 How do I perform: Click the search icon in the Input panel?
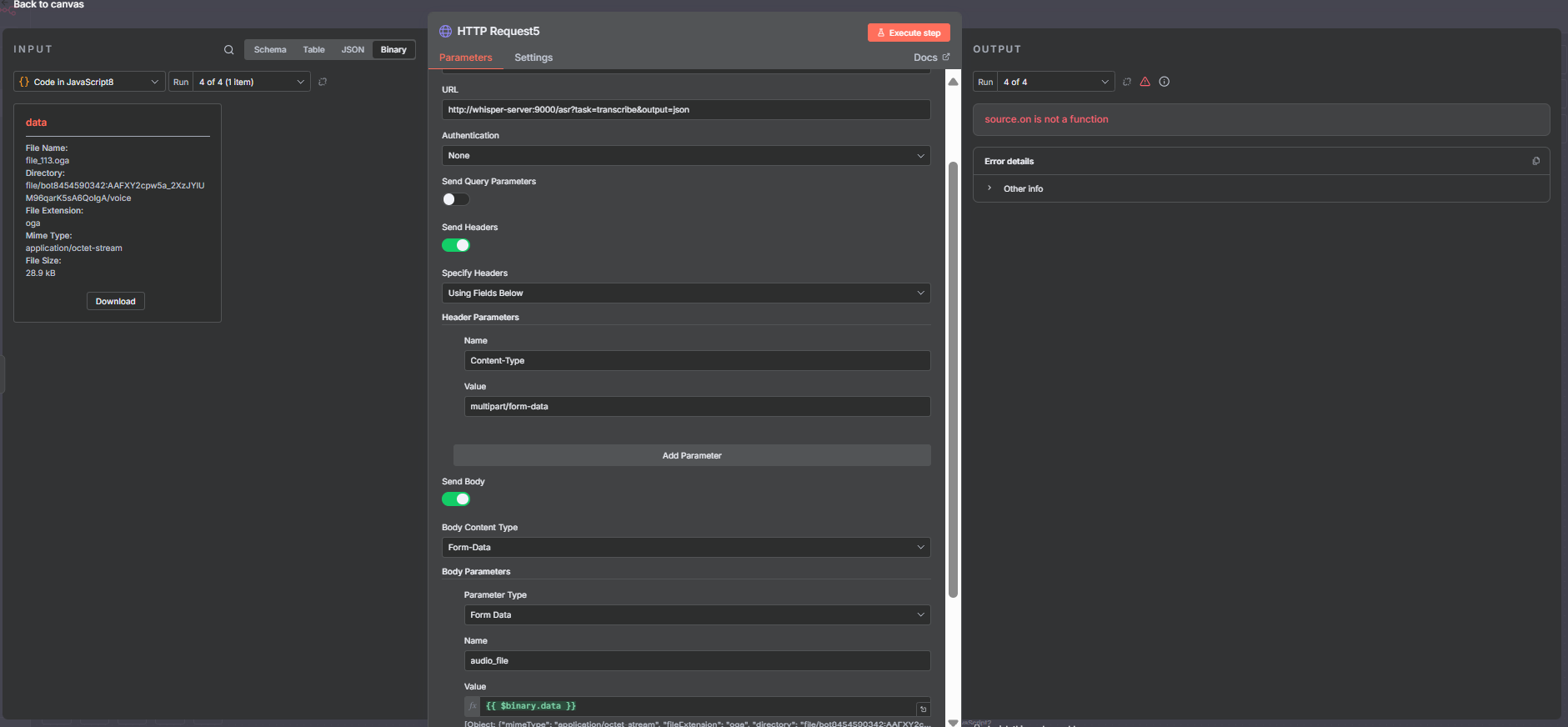[x=228, y=50]
